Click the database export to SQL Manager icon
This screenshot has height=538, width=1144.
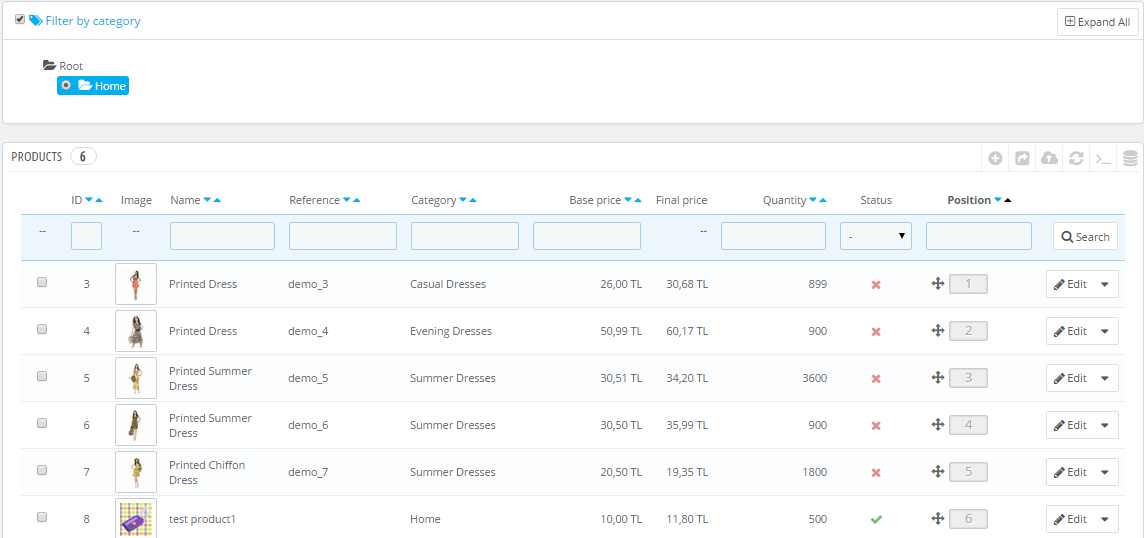pyautogui.click(x=1130, y=158)
